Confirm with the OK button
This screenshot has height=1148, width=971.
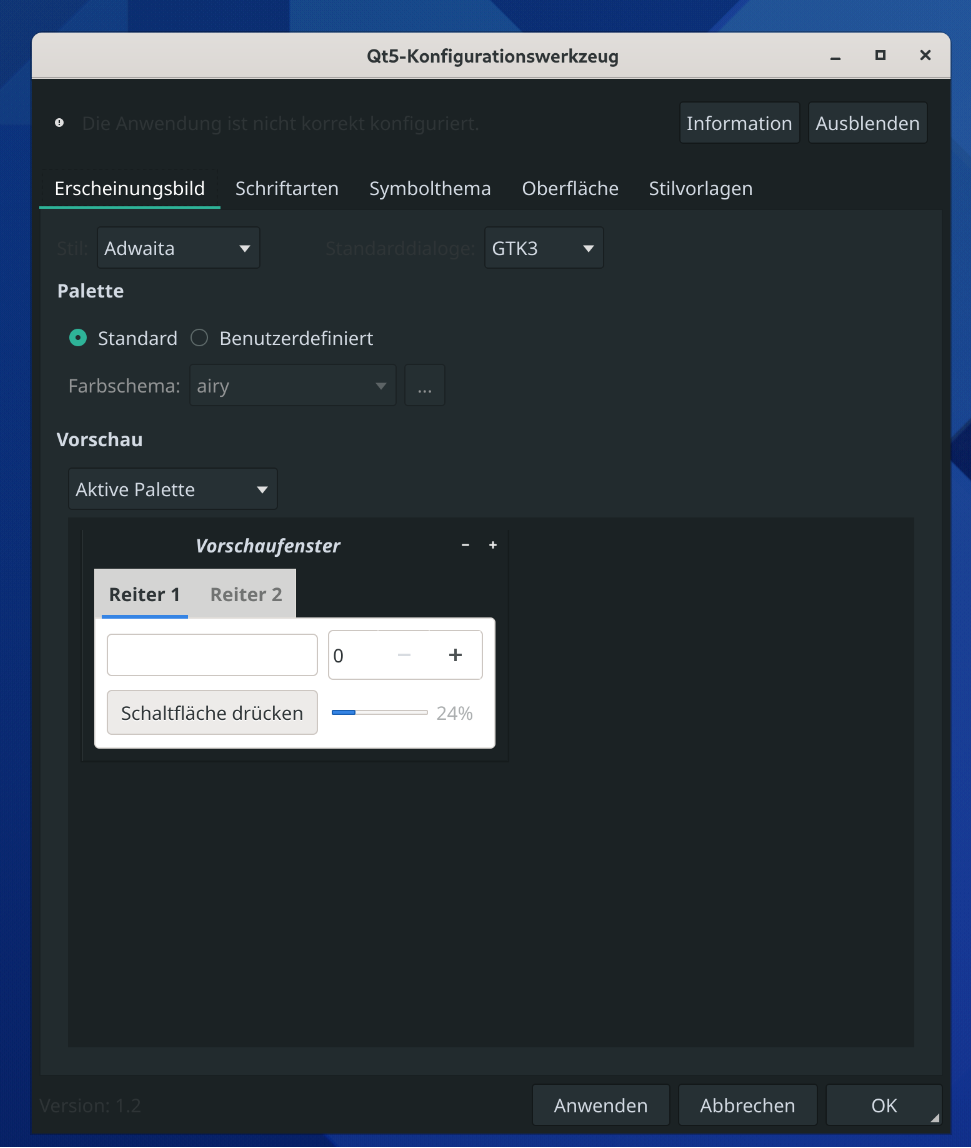[884, 1105]
